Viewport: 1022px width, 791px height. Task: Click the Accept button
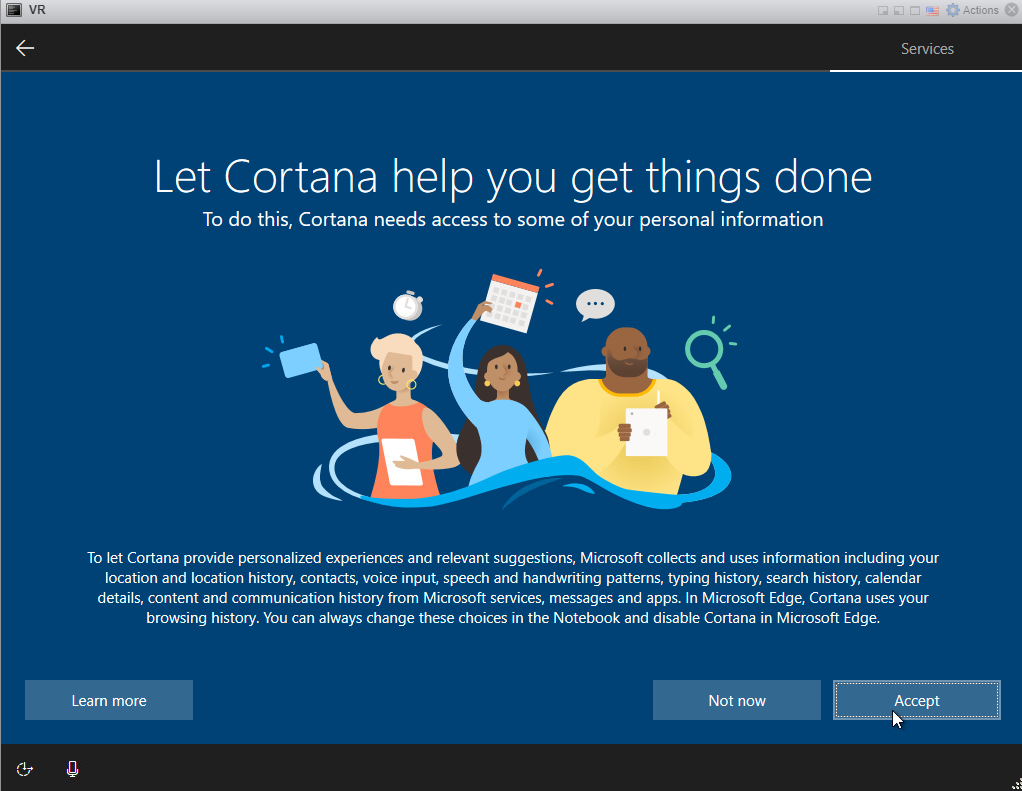(916, 700)
